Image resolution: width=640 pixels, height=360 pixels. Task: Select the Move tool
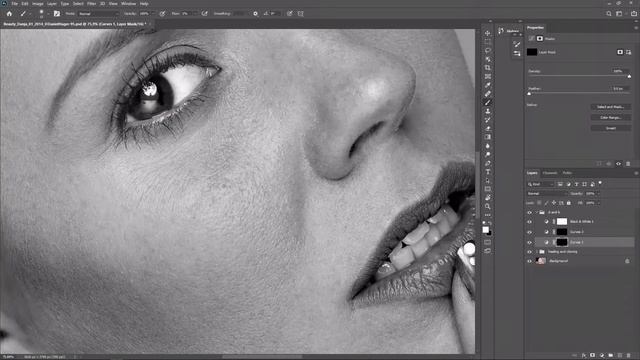pos(487,33)
